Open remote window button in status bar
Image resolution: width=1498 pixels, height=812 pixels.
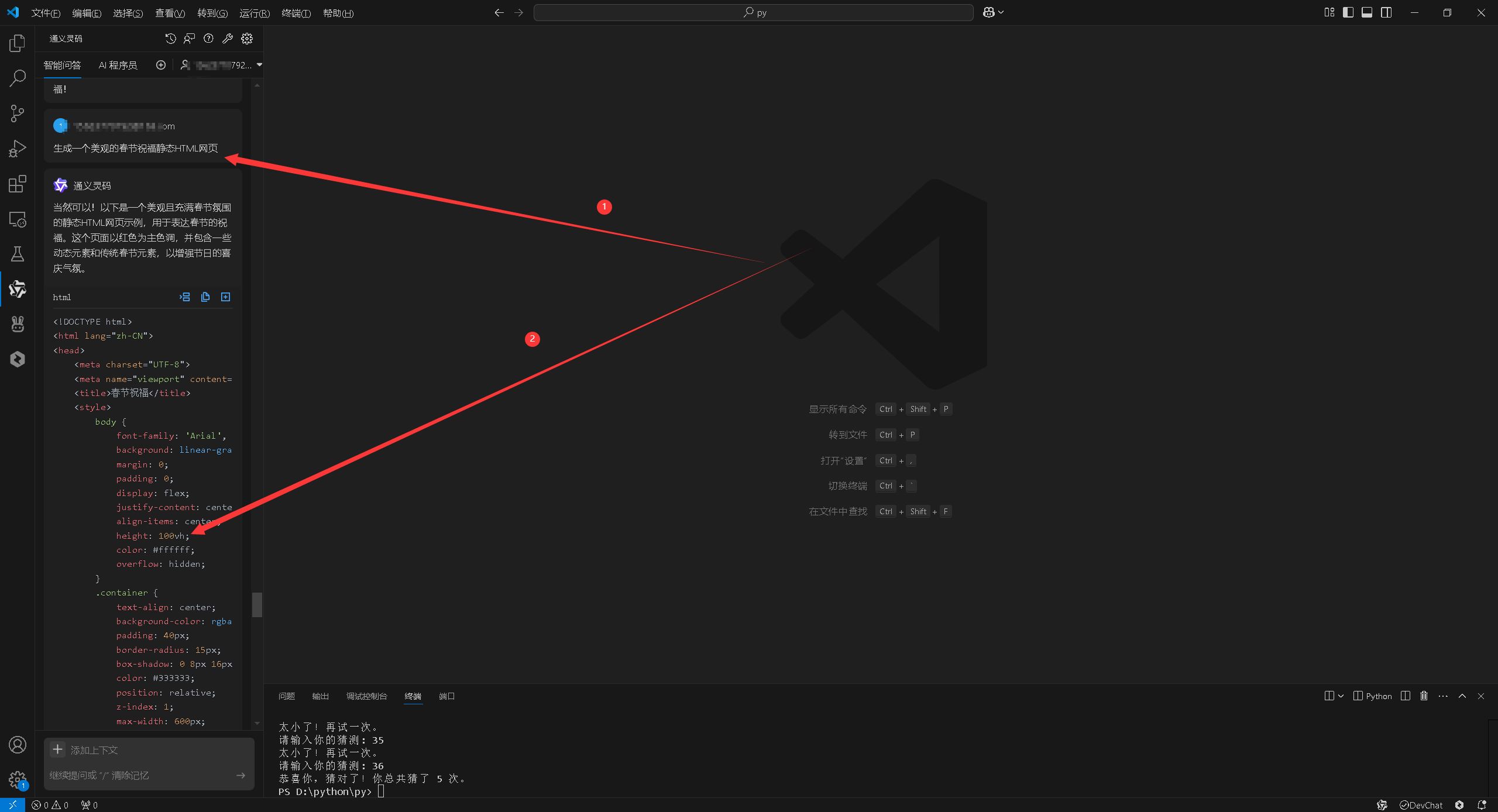(12, 805)
